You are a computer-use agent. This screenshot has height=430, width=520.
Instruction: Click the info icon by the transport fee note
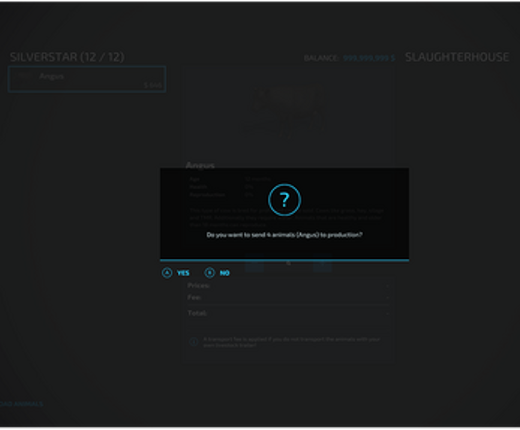(194, 342)
